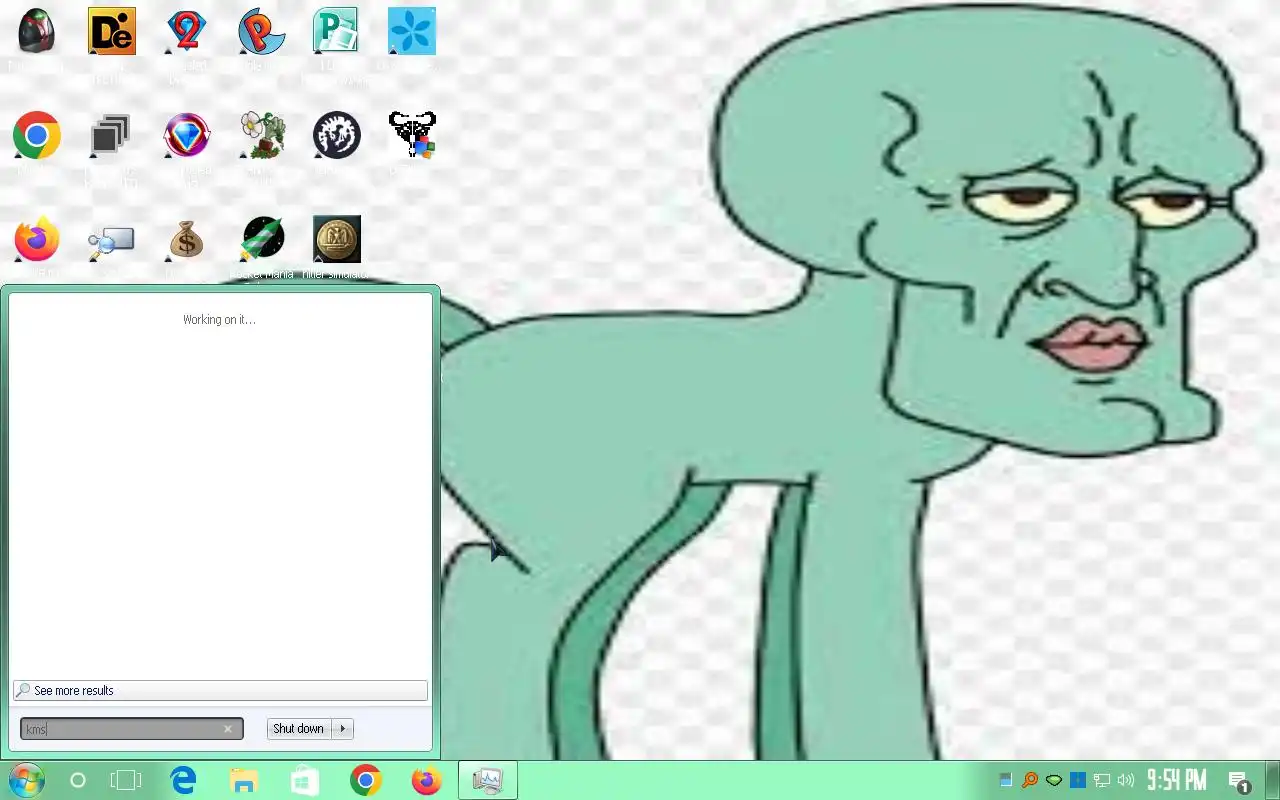Viewport: 1280px width, 800px height.
Task: Click the Shut down button
Action: [299, 729]
